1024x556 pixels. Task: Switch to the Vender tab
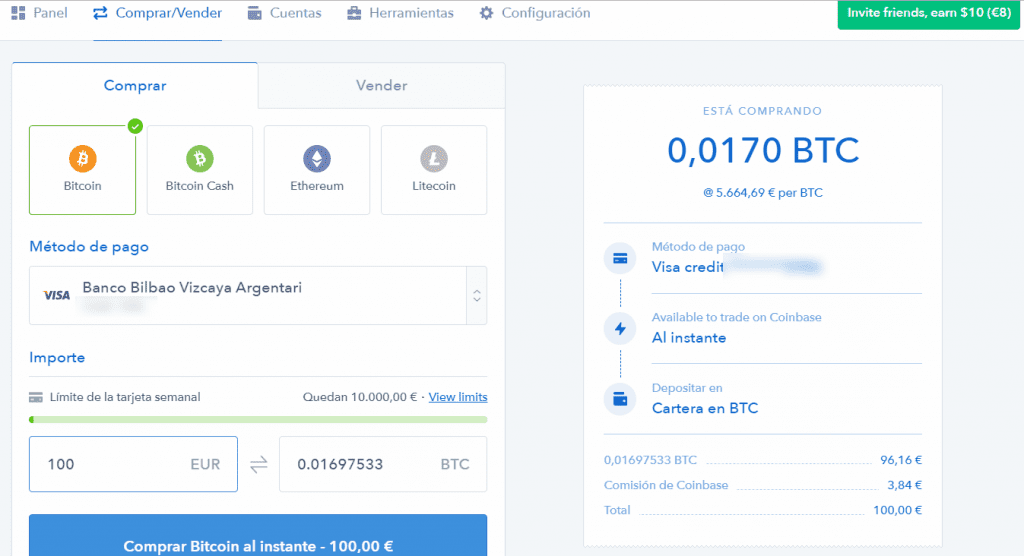(x=381, y=86)
